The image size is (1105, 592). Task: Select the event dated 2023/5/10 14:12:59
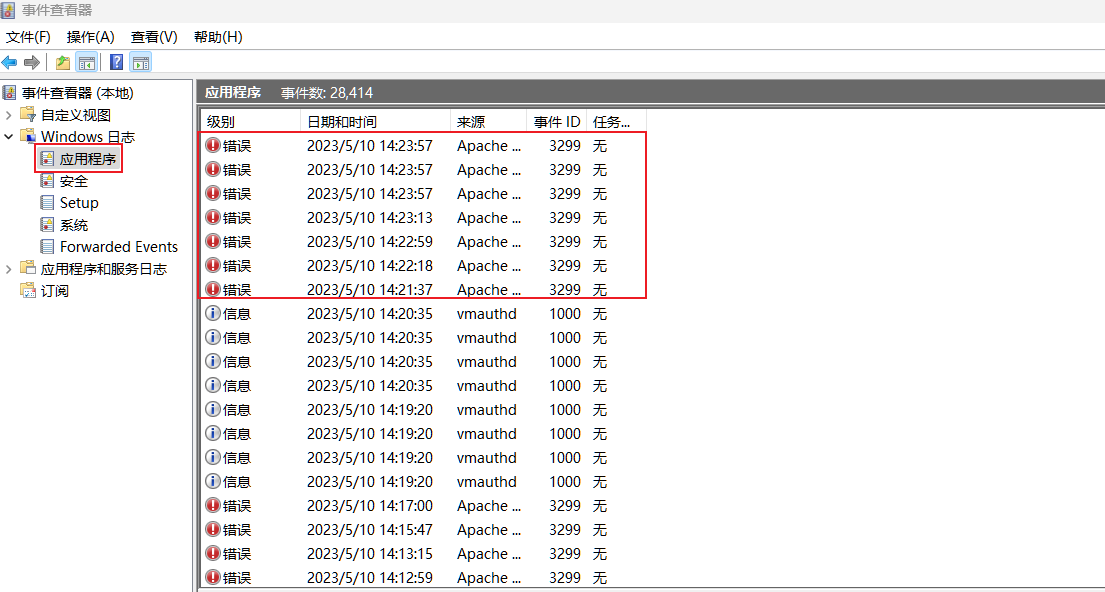click(423, 577)
